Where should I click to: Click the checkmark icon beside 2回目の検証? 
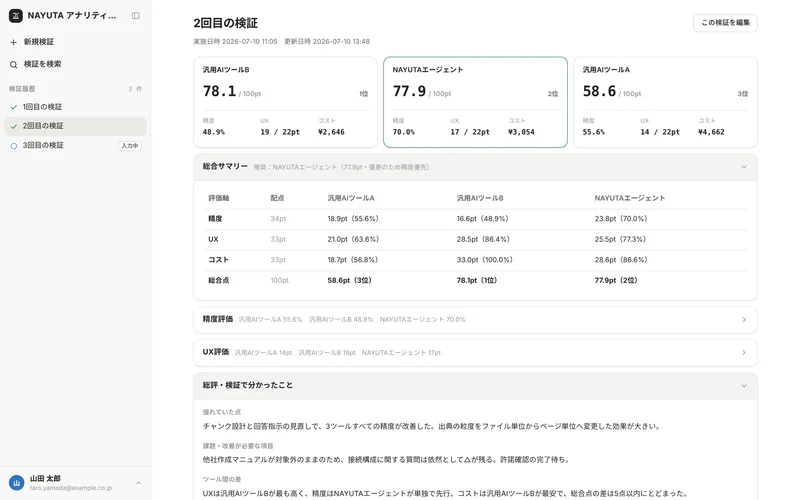[x=14, y=126]
